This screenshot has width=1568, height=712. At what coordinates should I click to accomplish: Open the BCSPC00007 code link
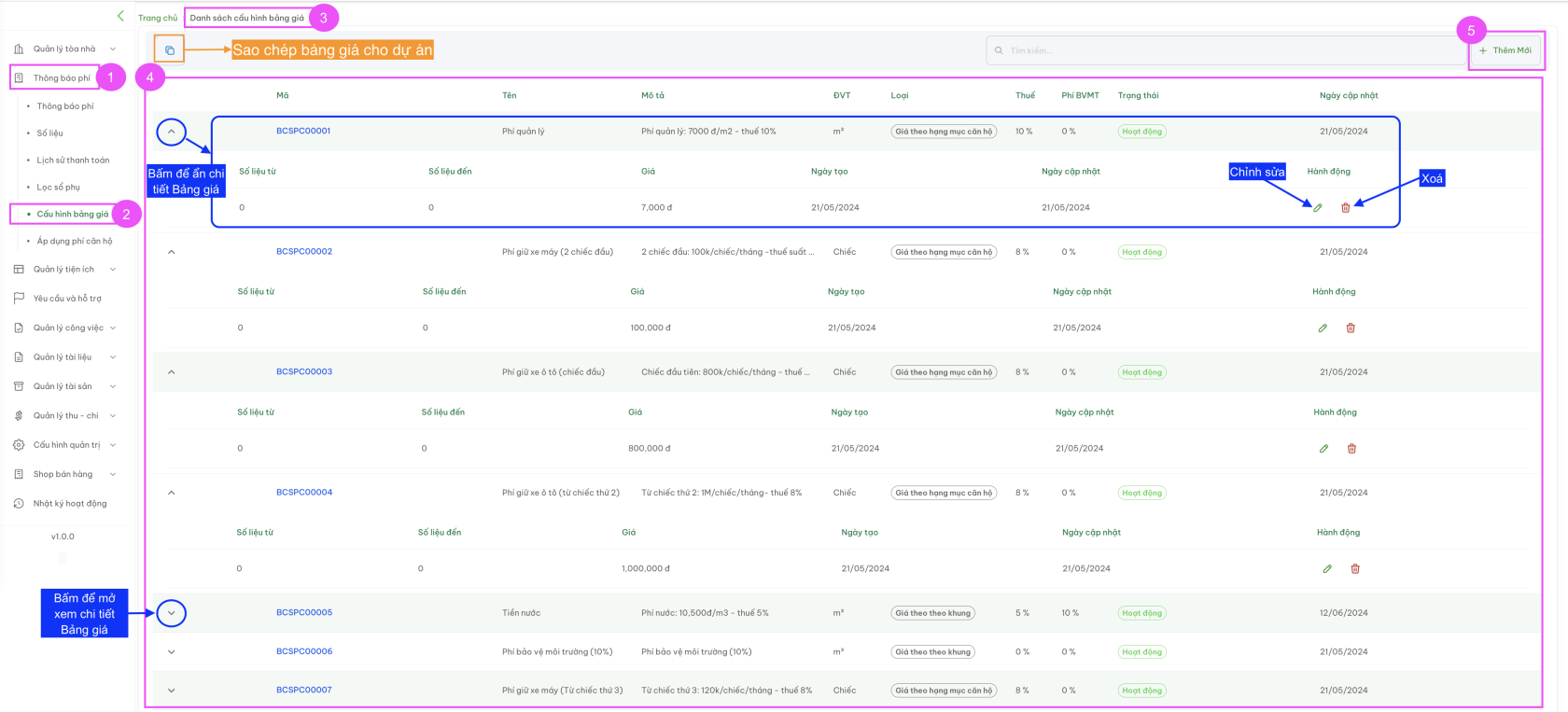(x=304, y=691)
